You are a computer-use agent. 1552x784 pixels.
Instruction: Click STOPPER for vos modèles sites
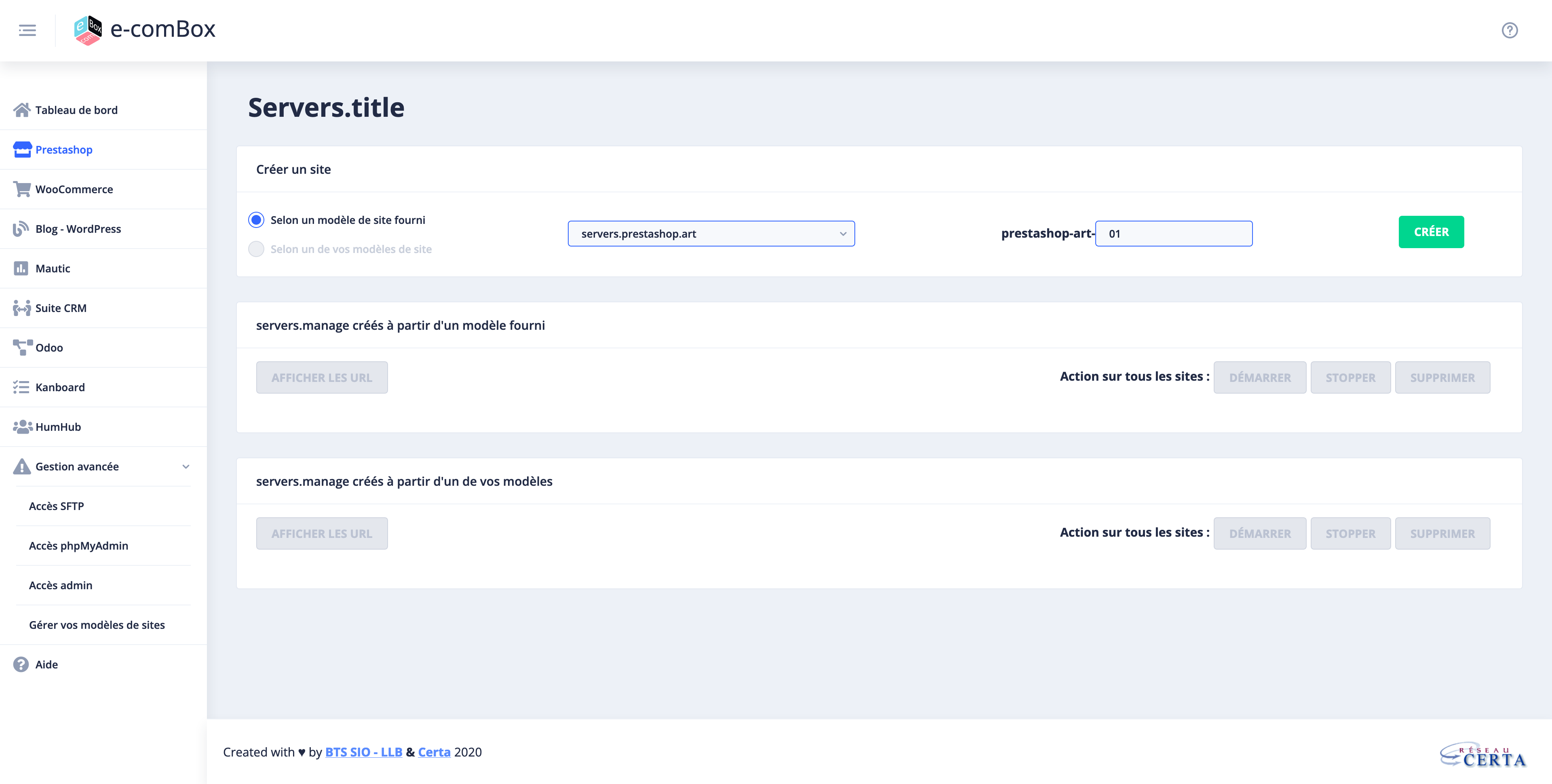pyautogui.click(x=1350, y=534)
